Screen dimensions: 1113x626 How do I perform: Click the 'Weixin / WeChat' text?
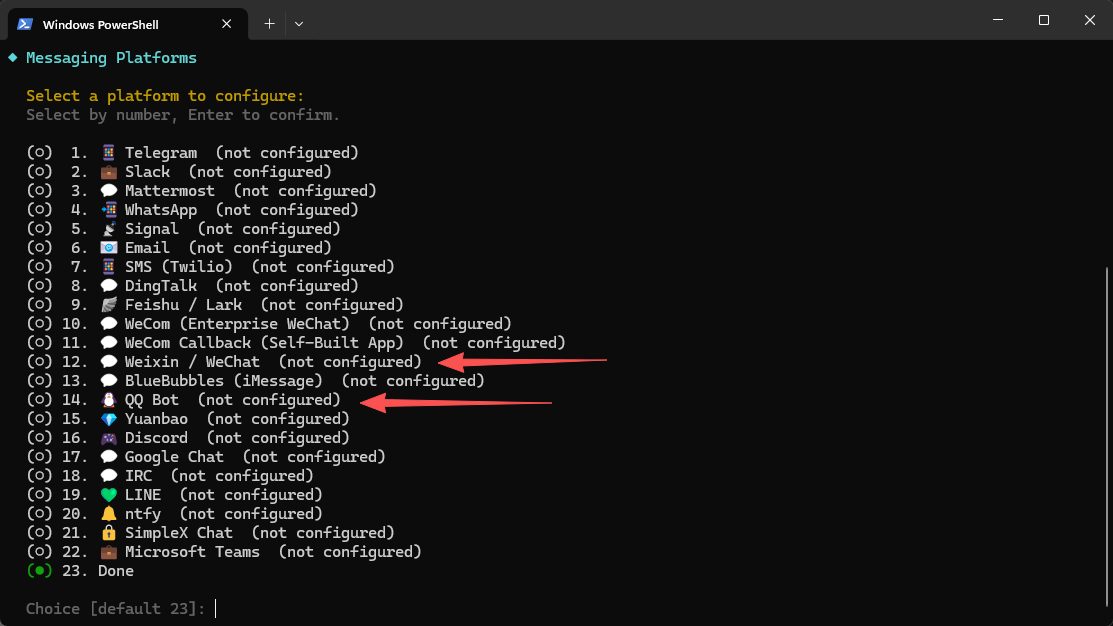click(192, 362)
